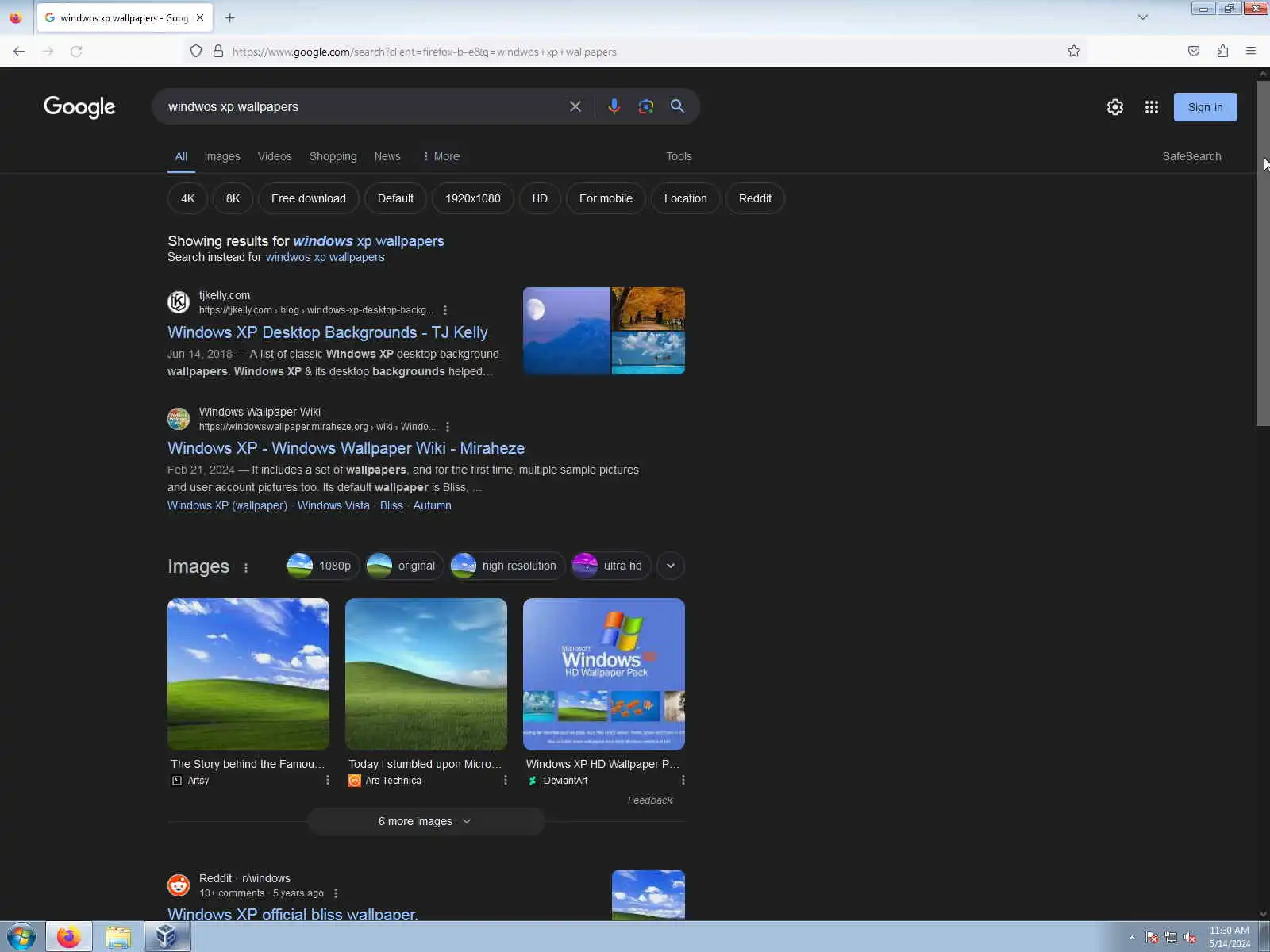
Task: Search instead for windwos xp wallpapers
Action: coord(325,257)
